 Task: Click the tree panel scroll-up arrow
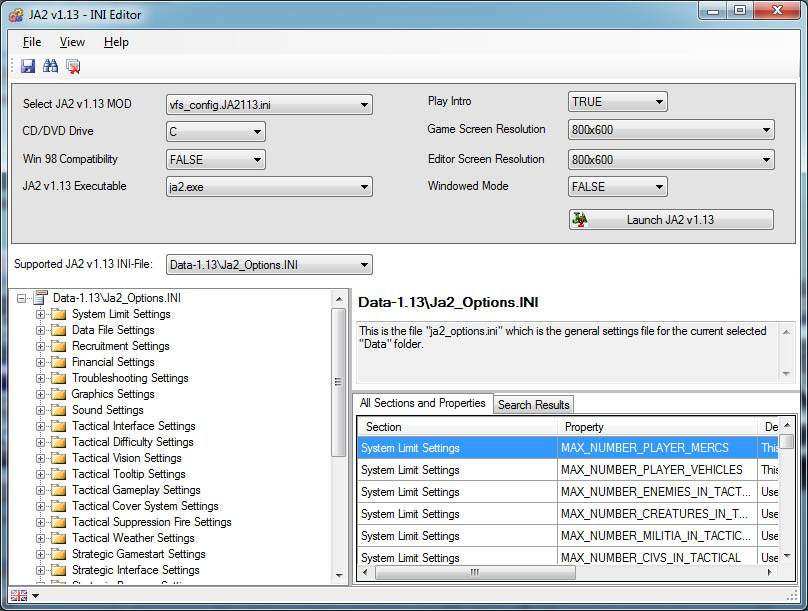point(339,299)
